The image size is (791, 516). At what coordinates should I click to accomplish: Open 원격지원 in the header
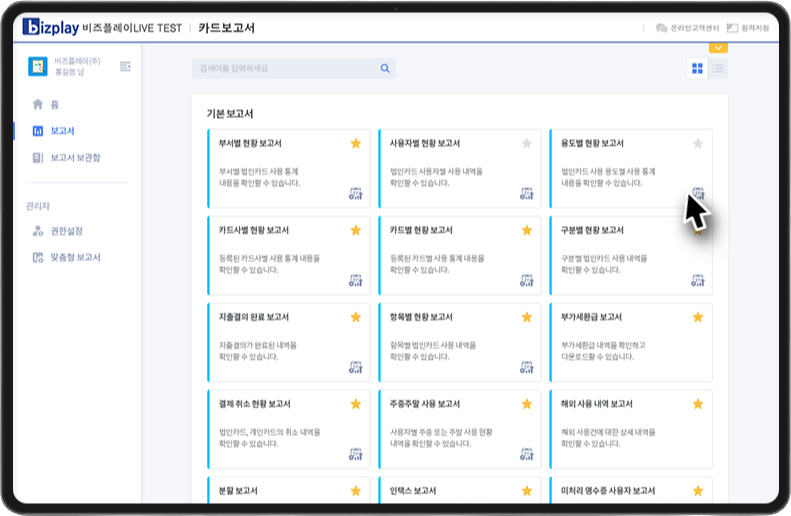click(x=748, y=28)
